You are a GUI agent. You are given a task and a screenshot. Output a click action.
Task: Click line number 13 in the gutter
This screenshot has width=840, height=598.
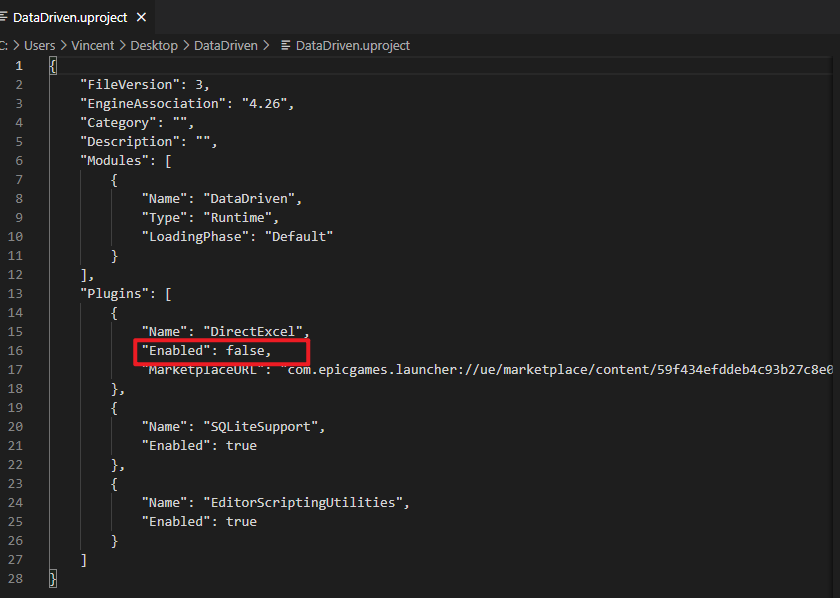point(16,293)
